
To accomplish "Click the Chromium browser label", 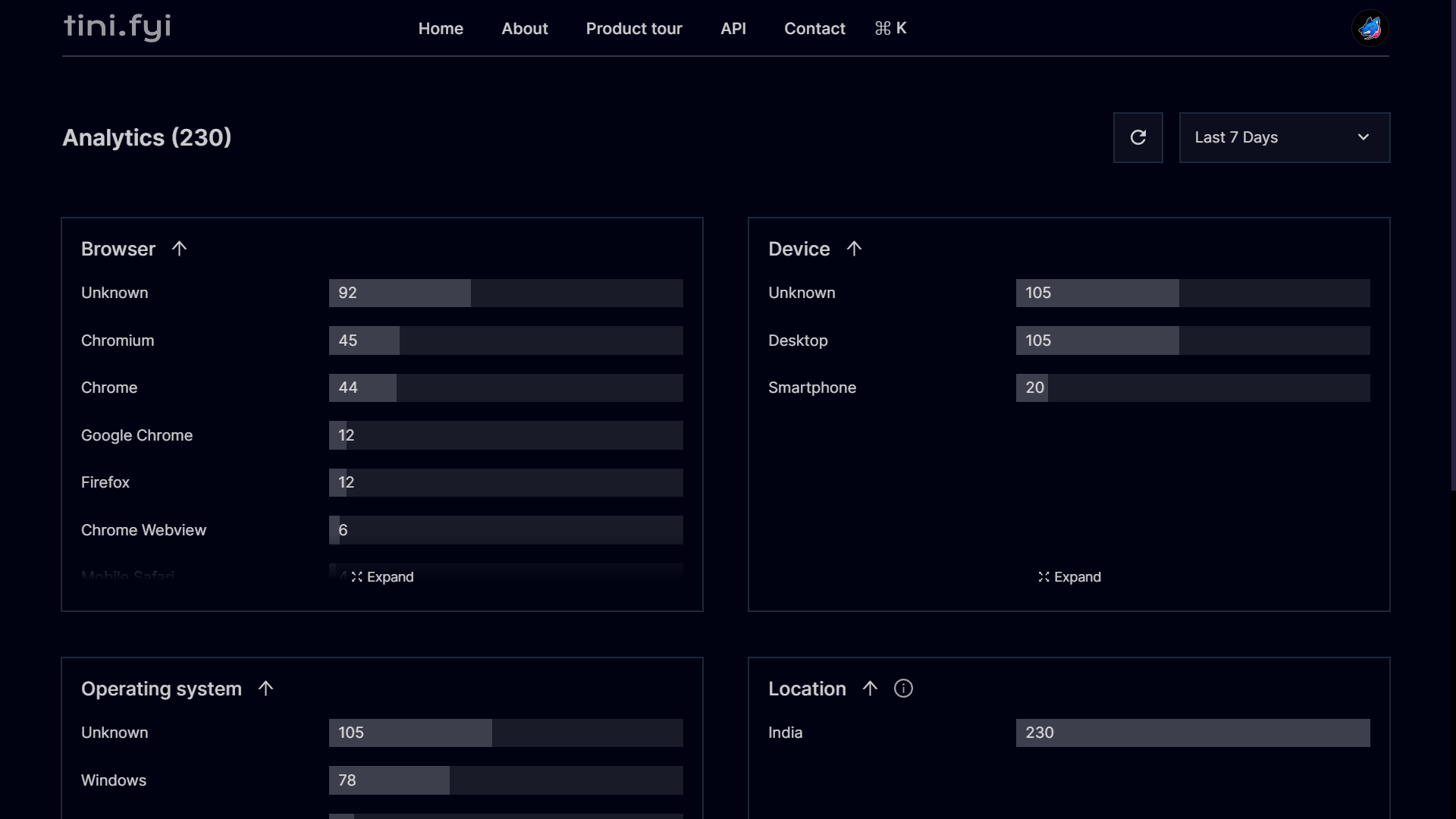I will (x=118, y=340).
